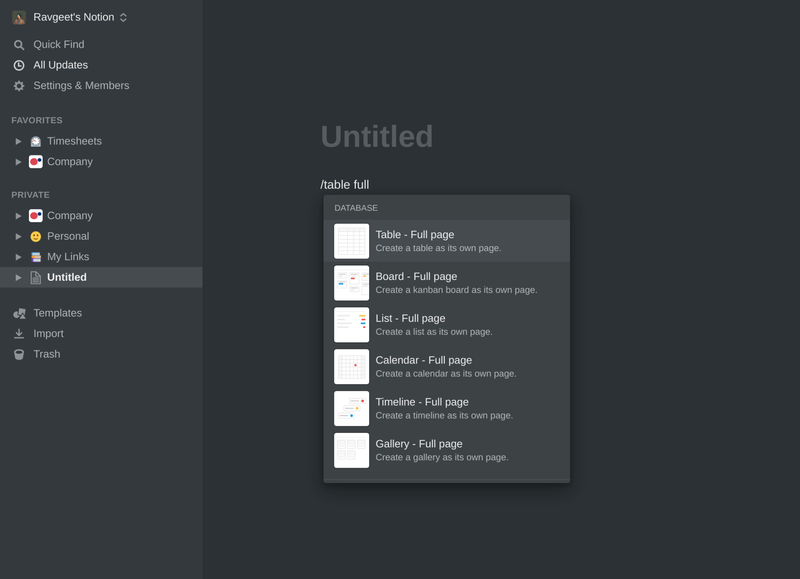Expand the Untitled page in Private

[x=18, y=277]
